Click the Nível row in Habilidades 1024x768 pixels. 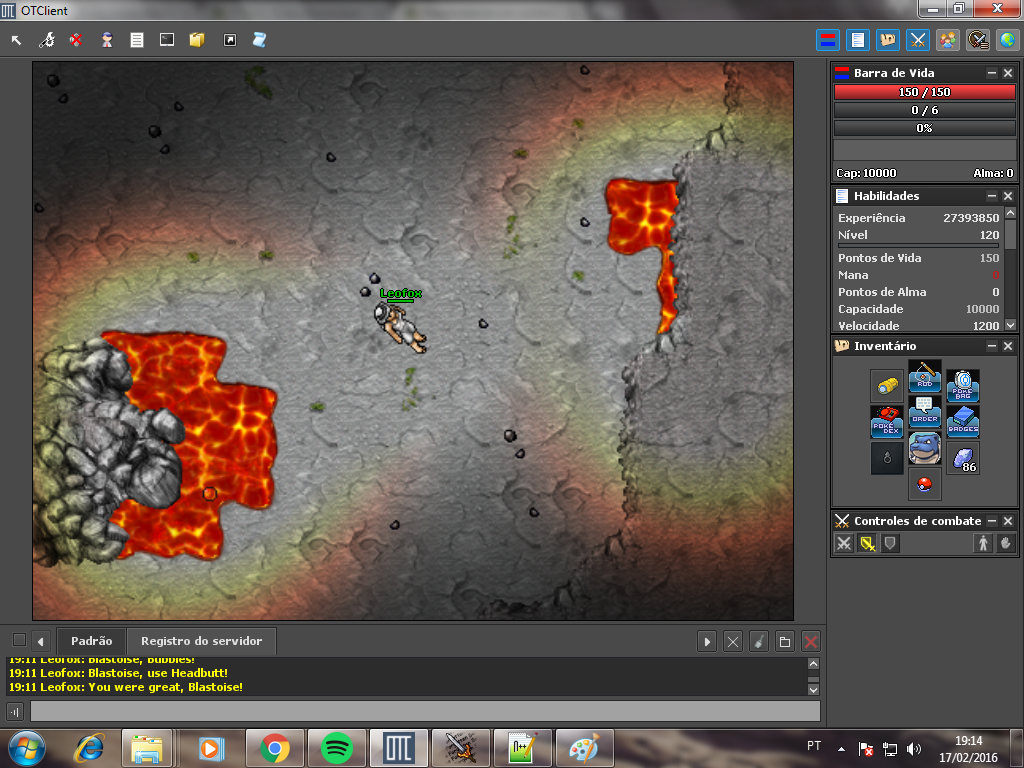click(918, 235)
